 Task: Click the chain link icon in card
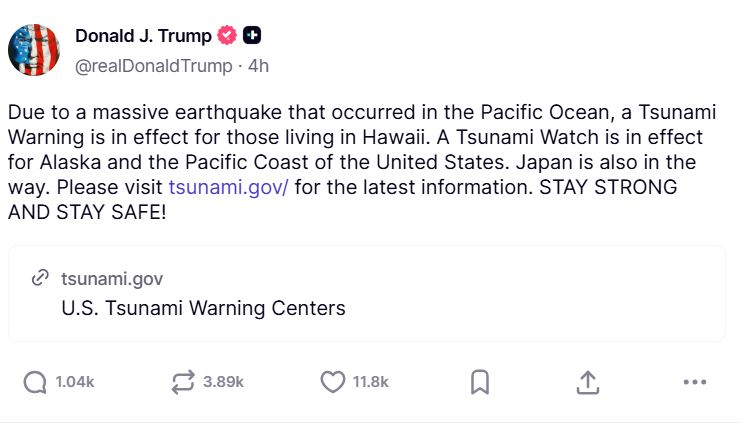[41, 278]
